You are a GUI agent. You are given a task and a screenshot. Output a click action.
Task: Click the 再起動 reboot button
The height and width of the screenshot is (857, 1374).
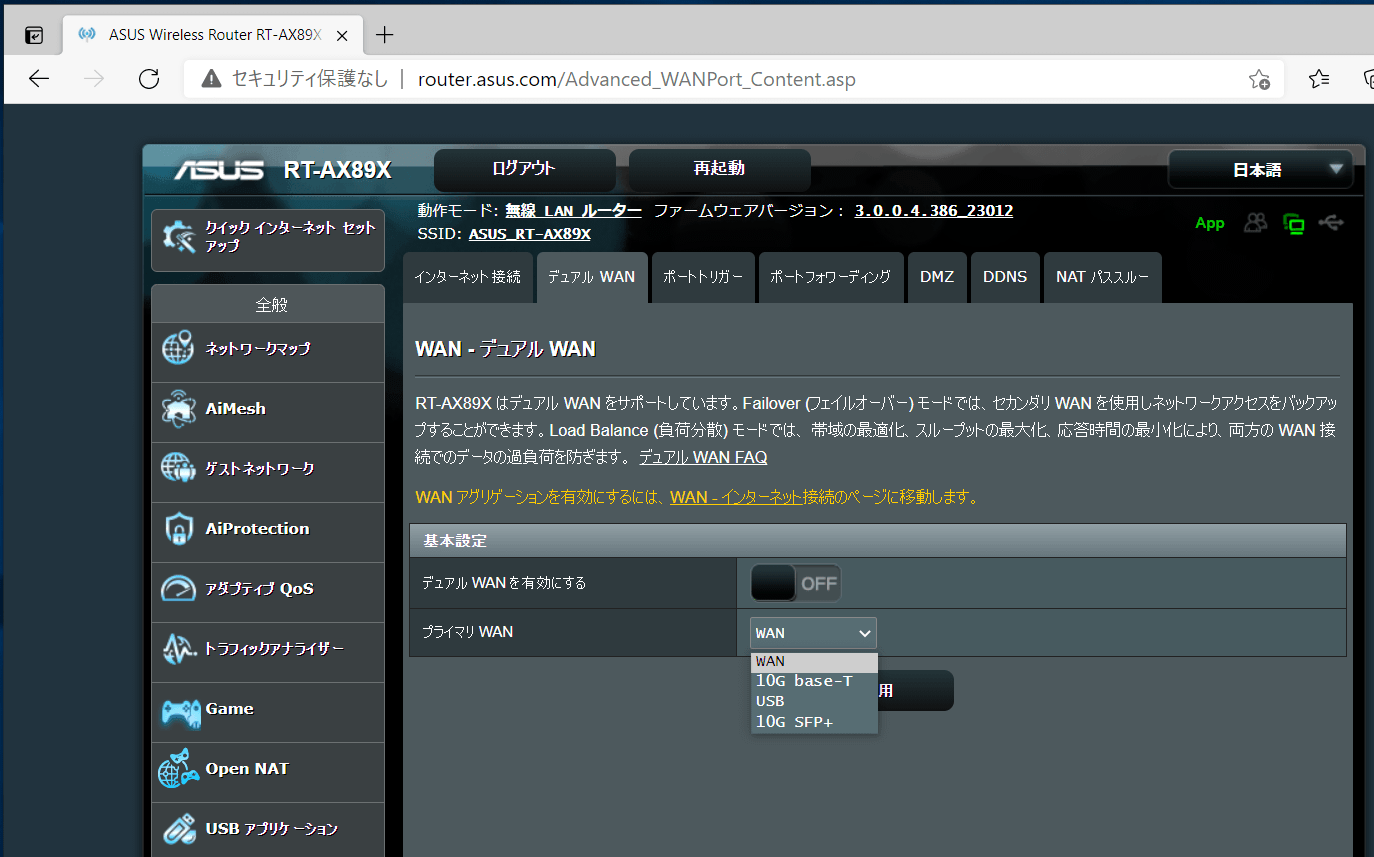tap(719, 169)
